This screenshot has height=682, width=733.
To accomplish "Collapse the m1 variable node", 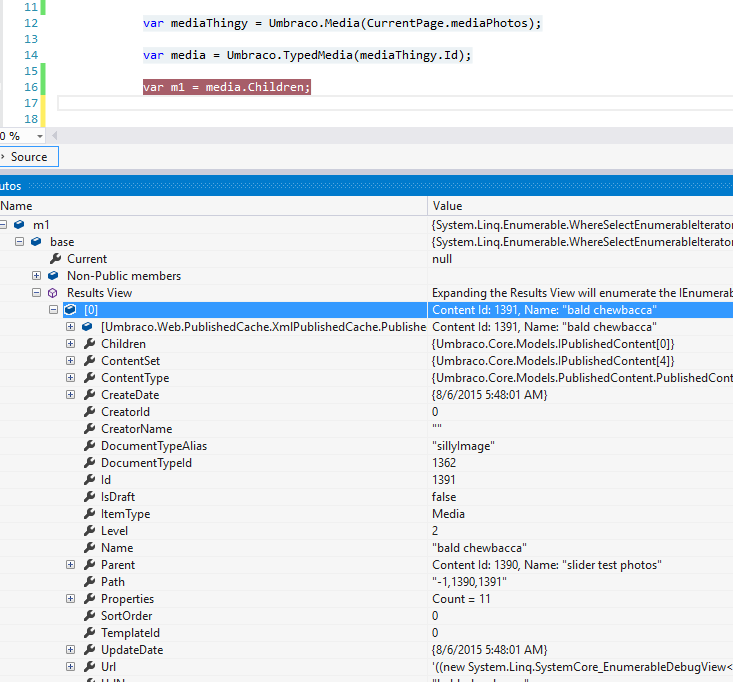I will click(x=3, y=225).
